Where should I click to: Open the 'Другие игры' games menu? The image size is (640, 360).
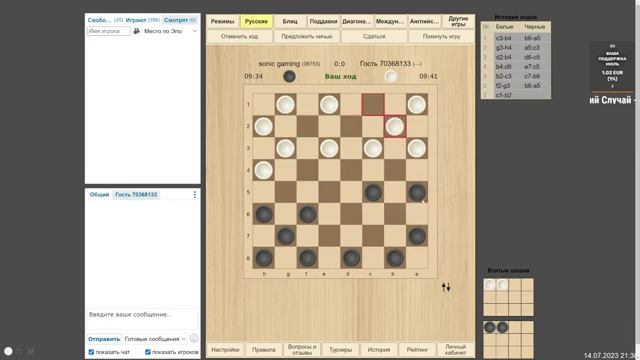(x=458, y=21)
